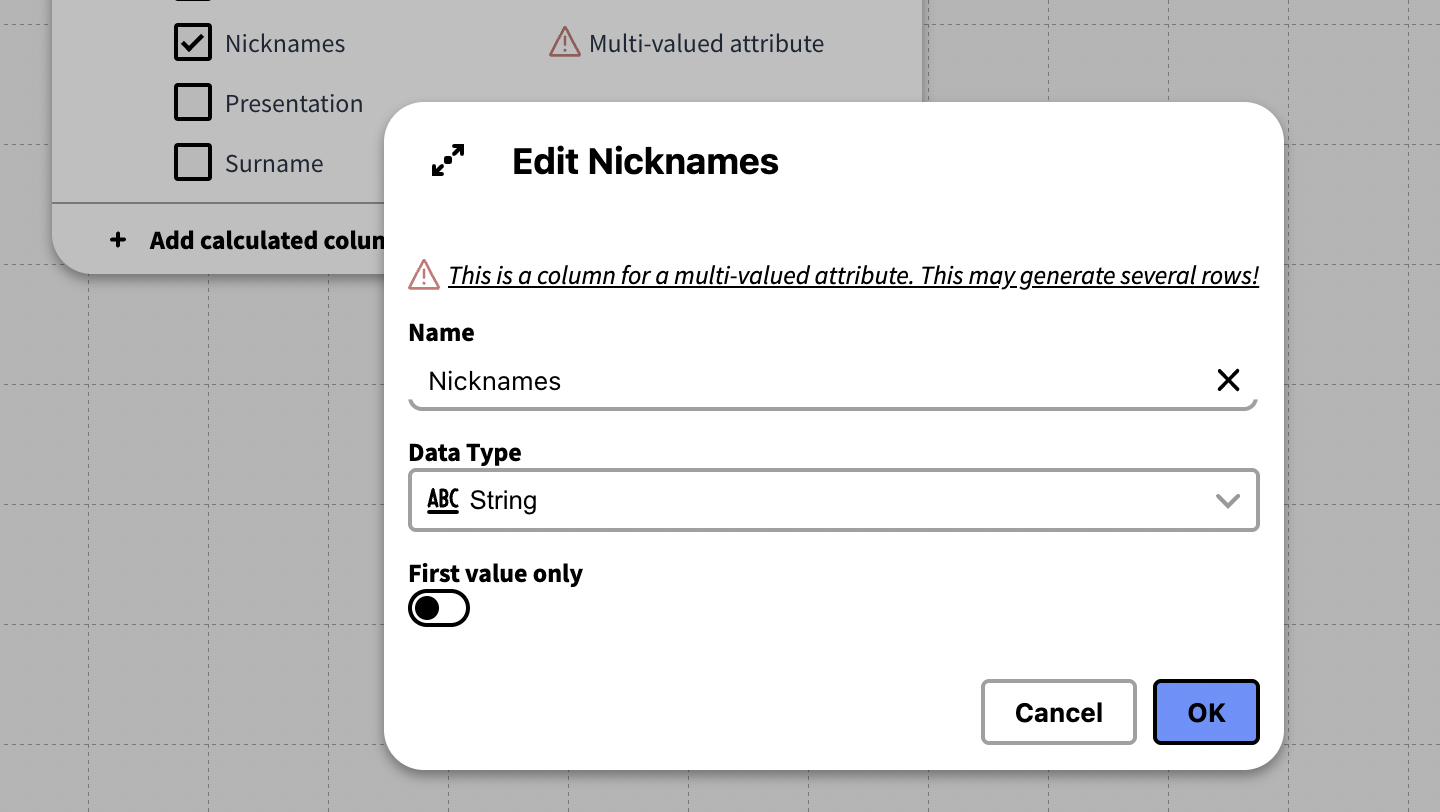1440x812 pixels.
Task: Click the Multi-valued attribute warning text
Action: click(706, 44)
